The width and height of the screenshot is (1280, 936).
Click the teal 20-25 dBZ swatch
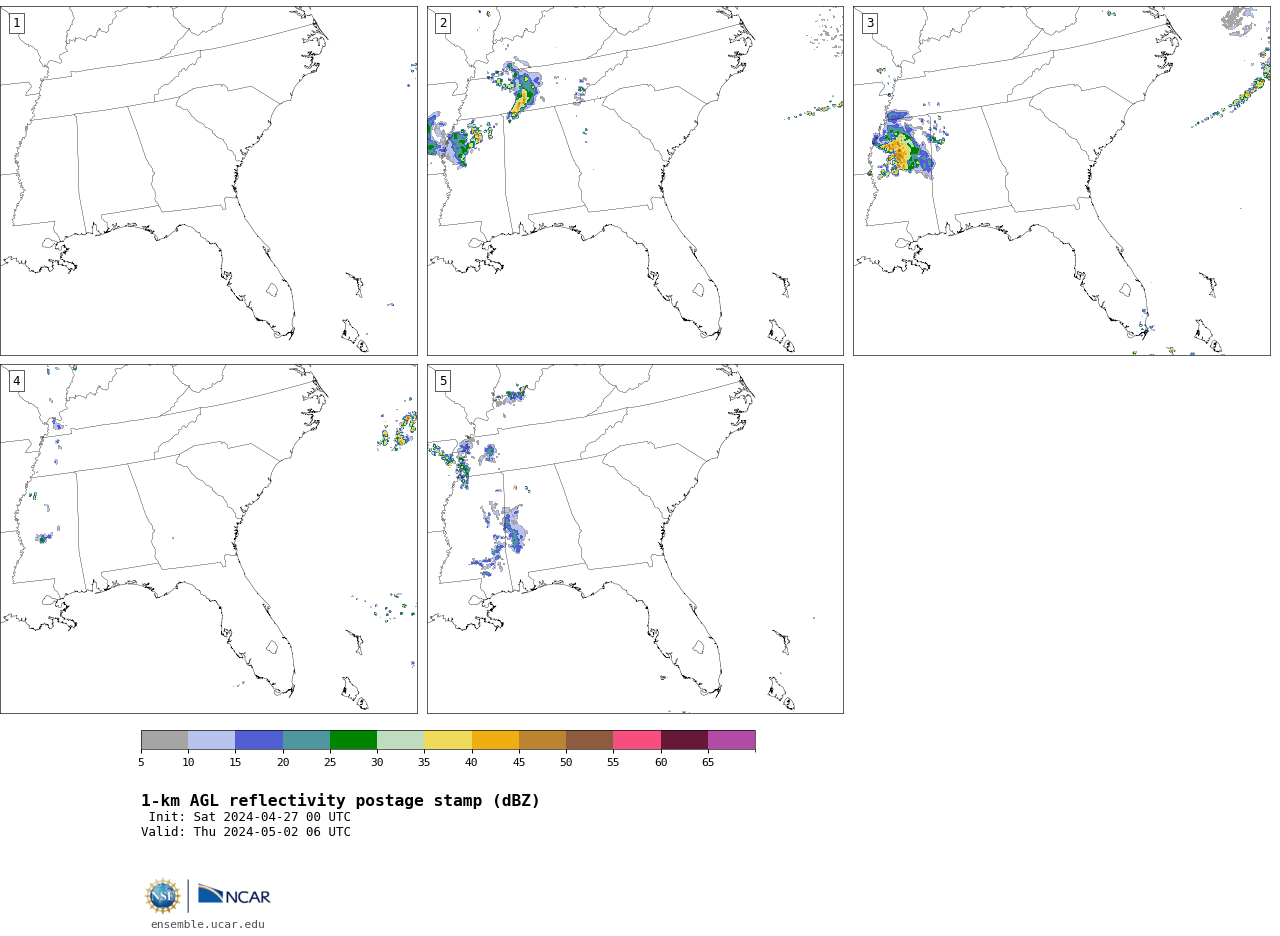coord(306,740)
